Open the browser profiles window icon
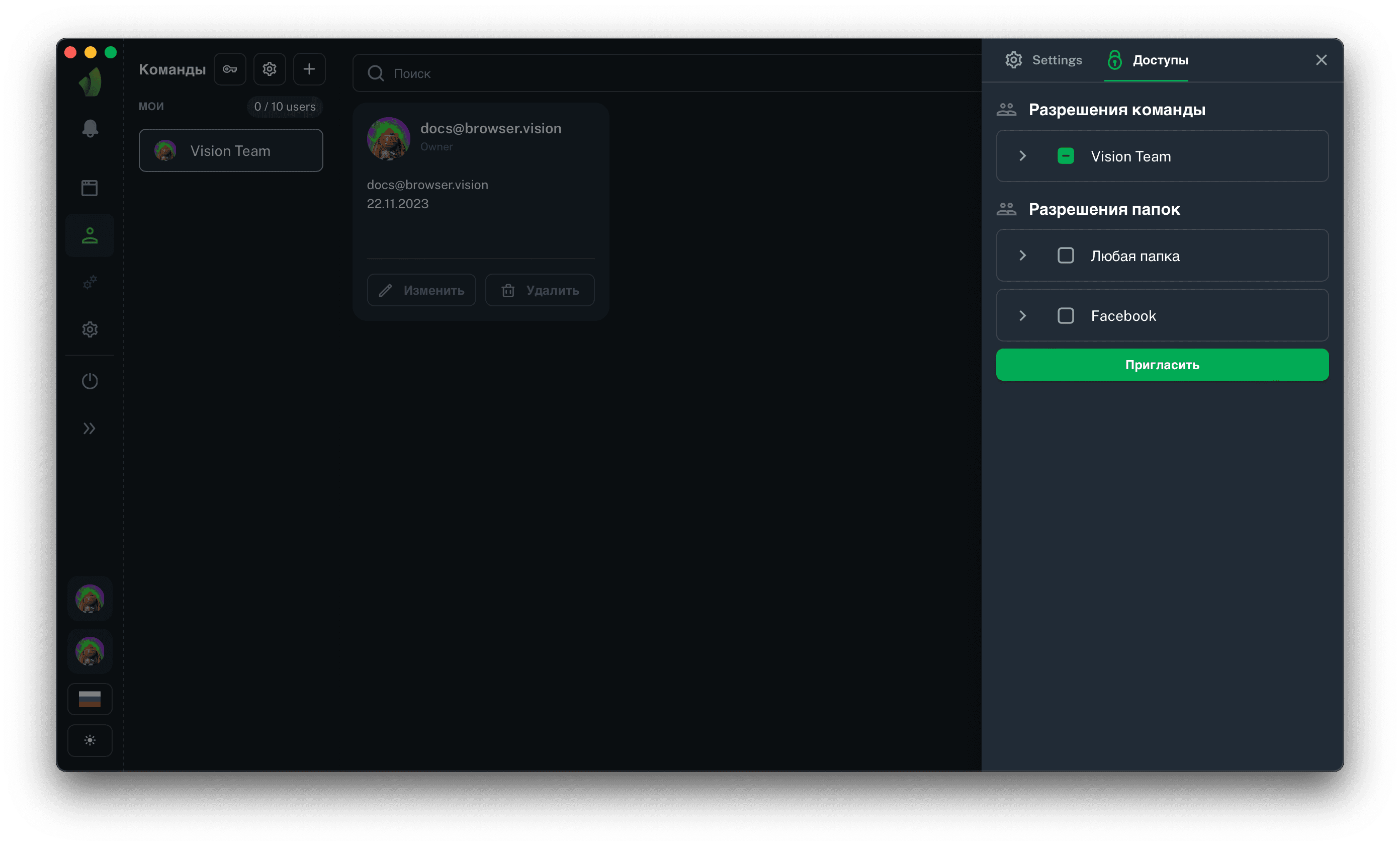The height and width of the screenshot is (846, 1400). (90, 188)
